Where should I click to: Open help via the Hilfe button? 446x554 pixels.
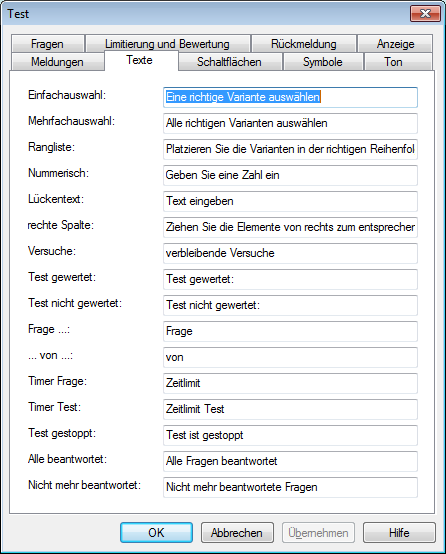pos(399,532)
